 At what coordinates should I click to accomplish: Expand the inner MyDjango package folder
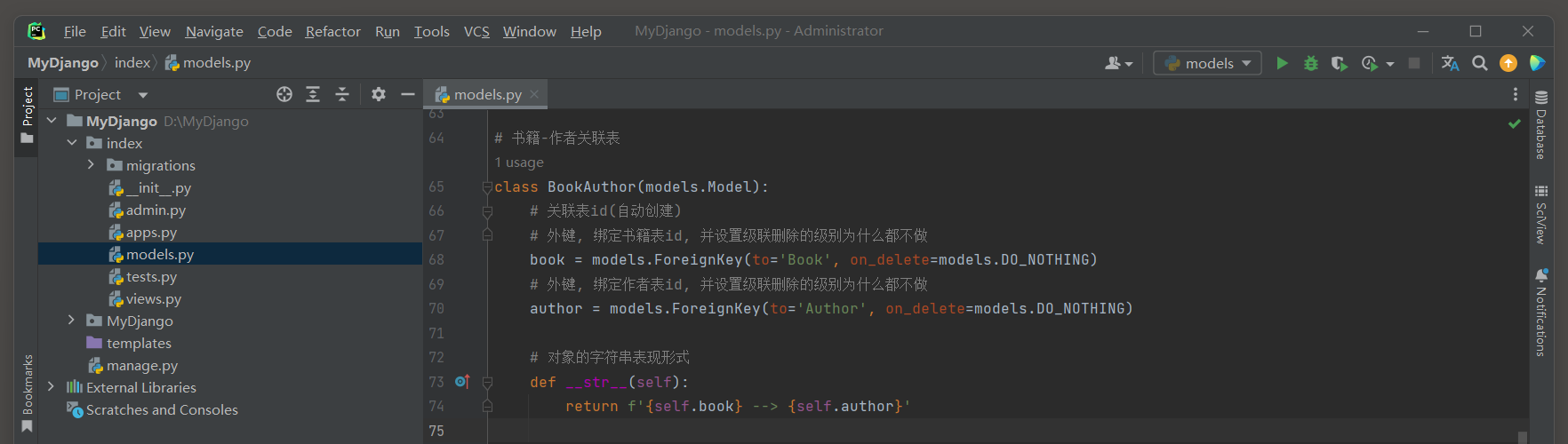[x=72, y=321]
